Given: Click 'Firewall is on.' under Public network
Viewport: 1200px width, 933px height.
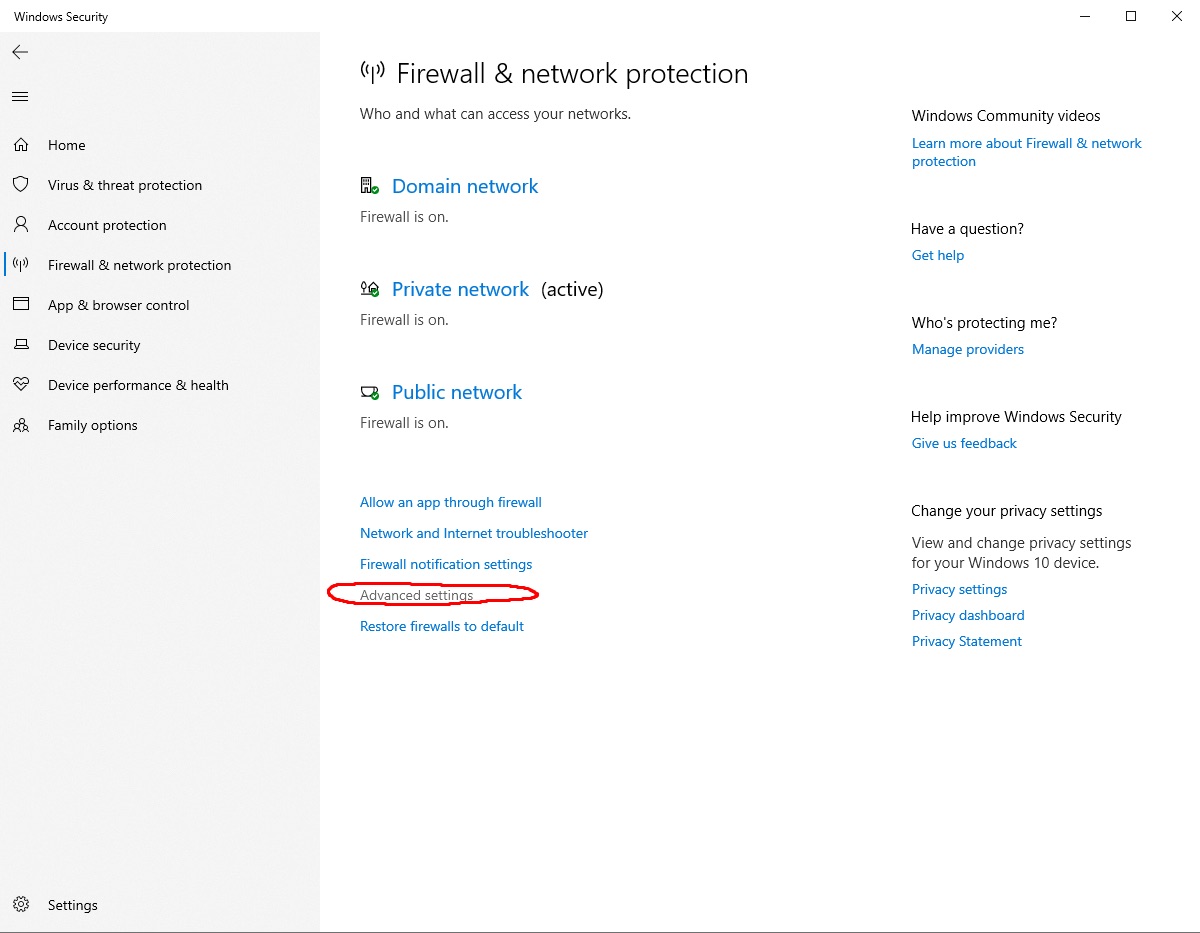Looking at the screenshot, I should (x=404, y=422).
